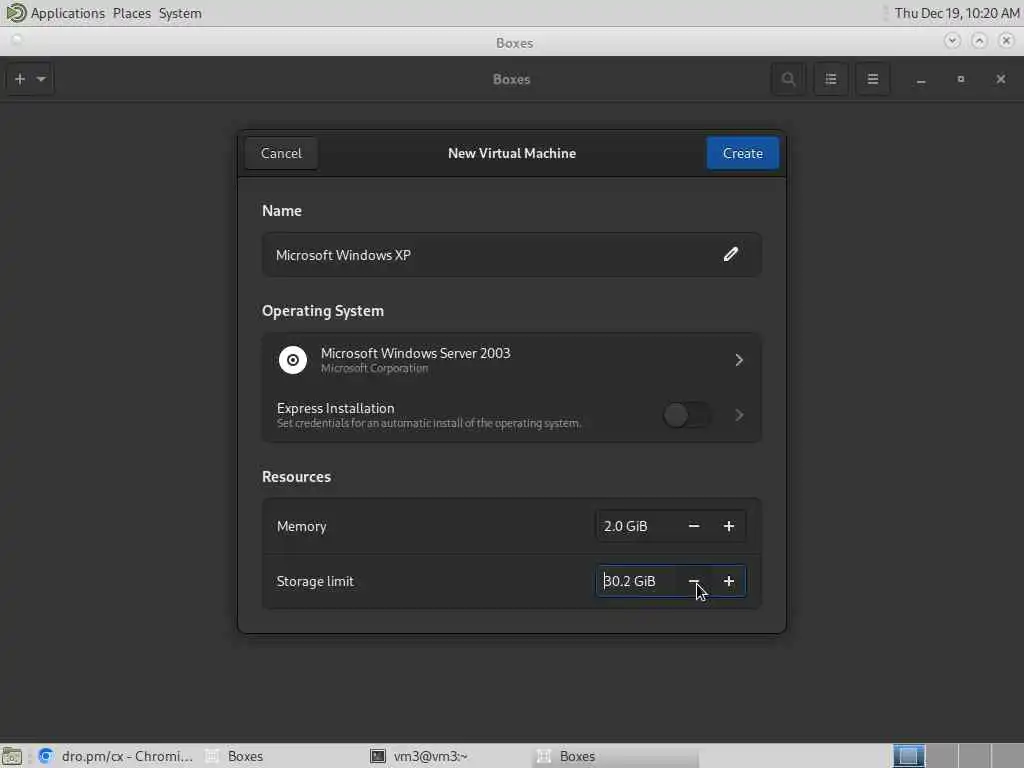Image resolution: width=1024 pixels, height=768 pixels.
Task: Click the Resources heading
Action: (x=296, y=476)
